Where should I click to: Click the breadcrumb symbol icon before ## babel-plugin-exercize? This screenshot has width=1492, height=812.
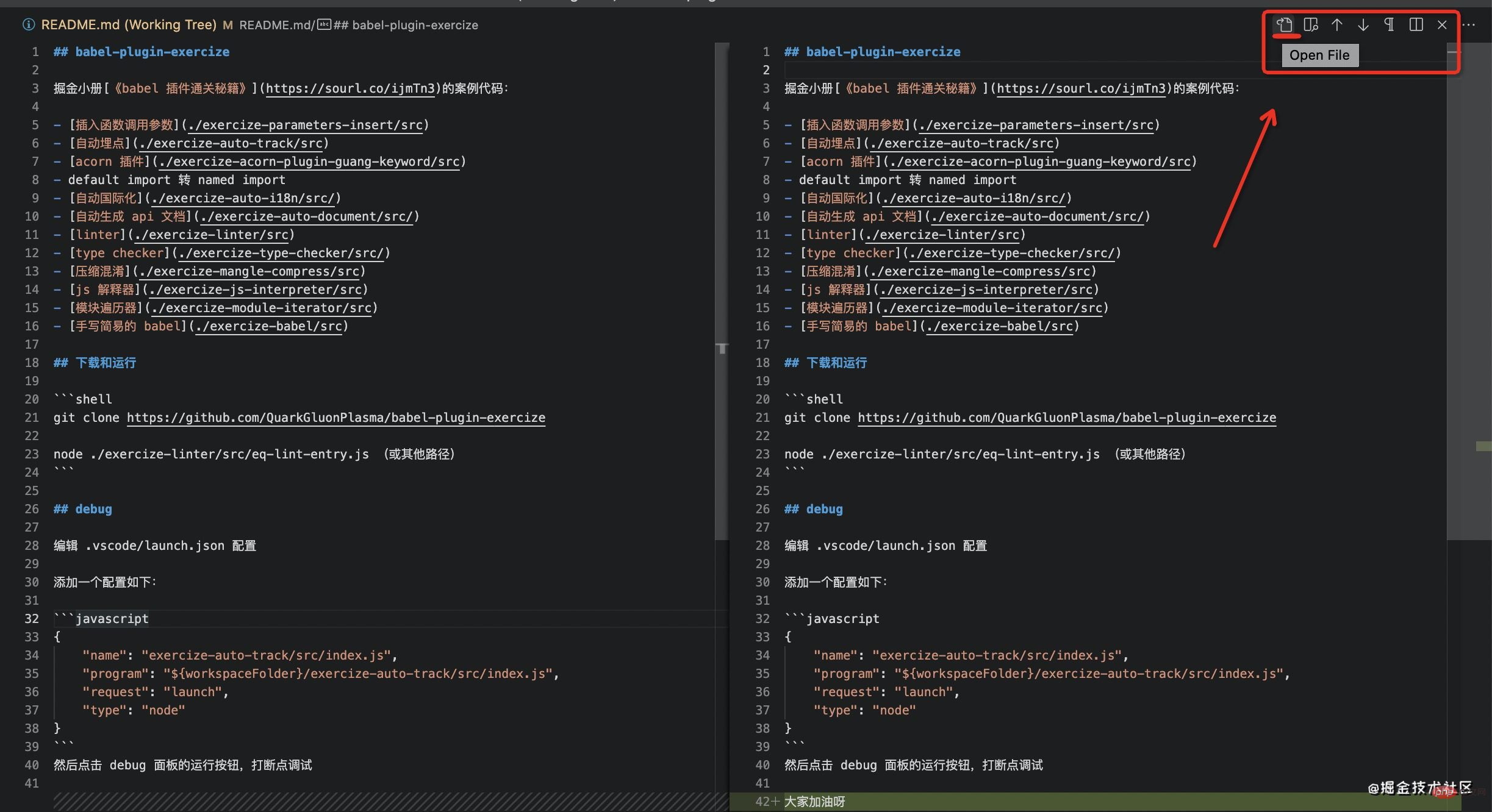click(x=325, y=25)
